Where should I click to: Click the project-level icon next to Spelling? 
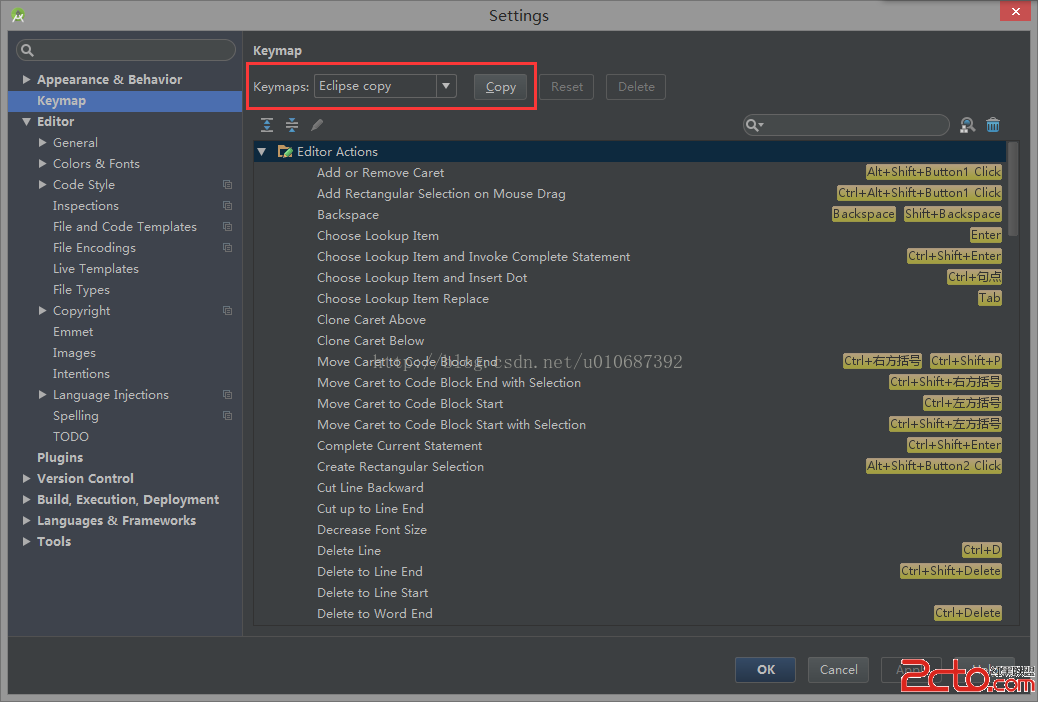click(227, 416)
